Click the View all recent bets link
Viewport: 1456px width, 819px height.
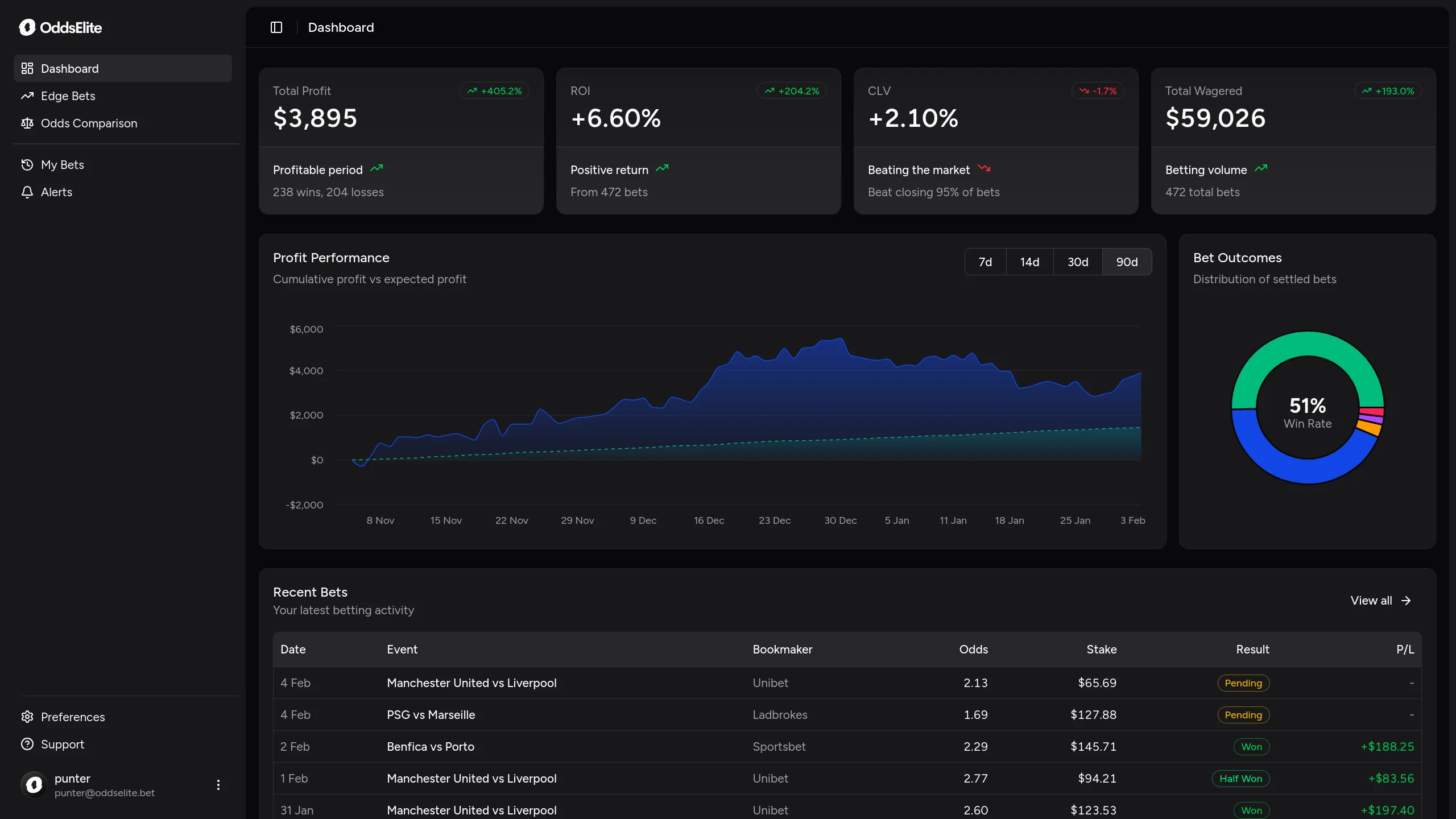point(1380,600)
